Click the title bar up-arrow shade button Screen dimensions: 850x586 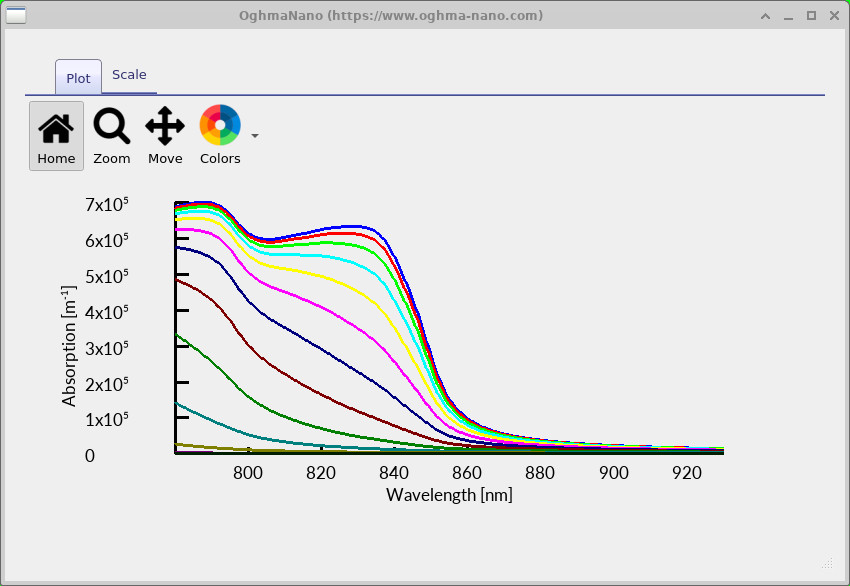[x=765, y=16]
